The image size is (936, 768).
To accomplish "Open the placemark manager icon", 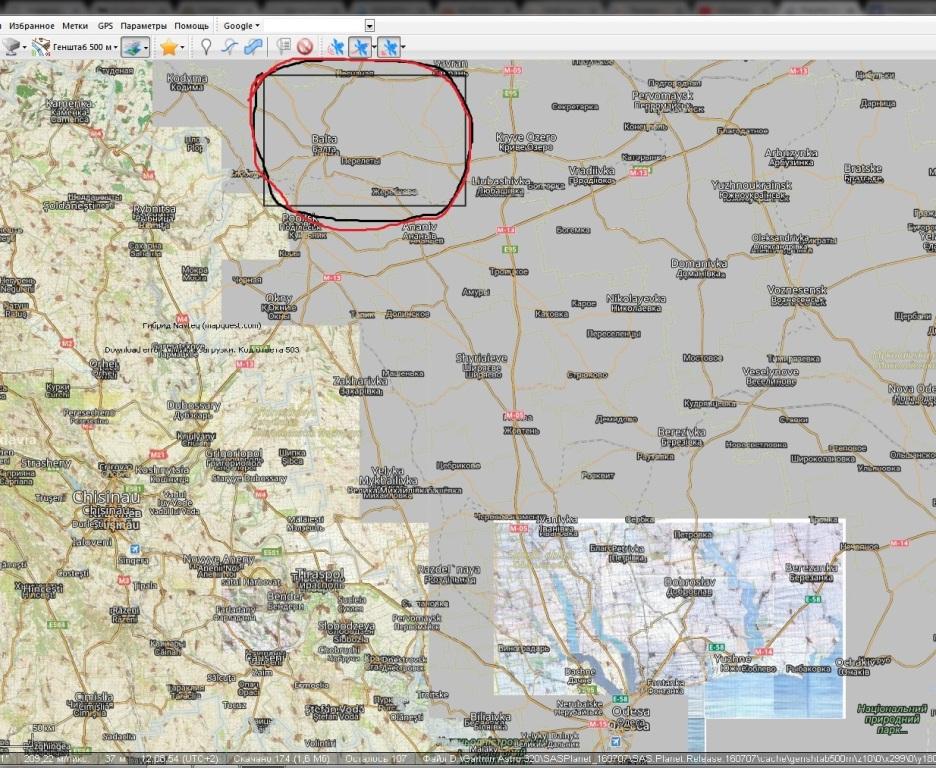I will pos(284,46).
